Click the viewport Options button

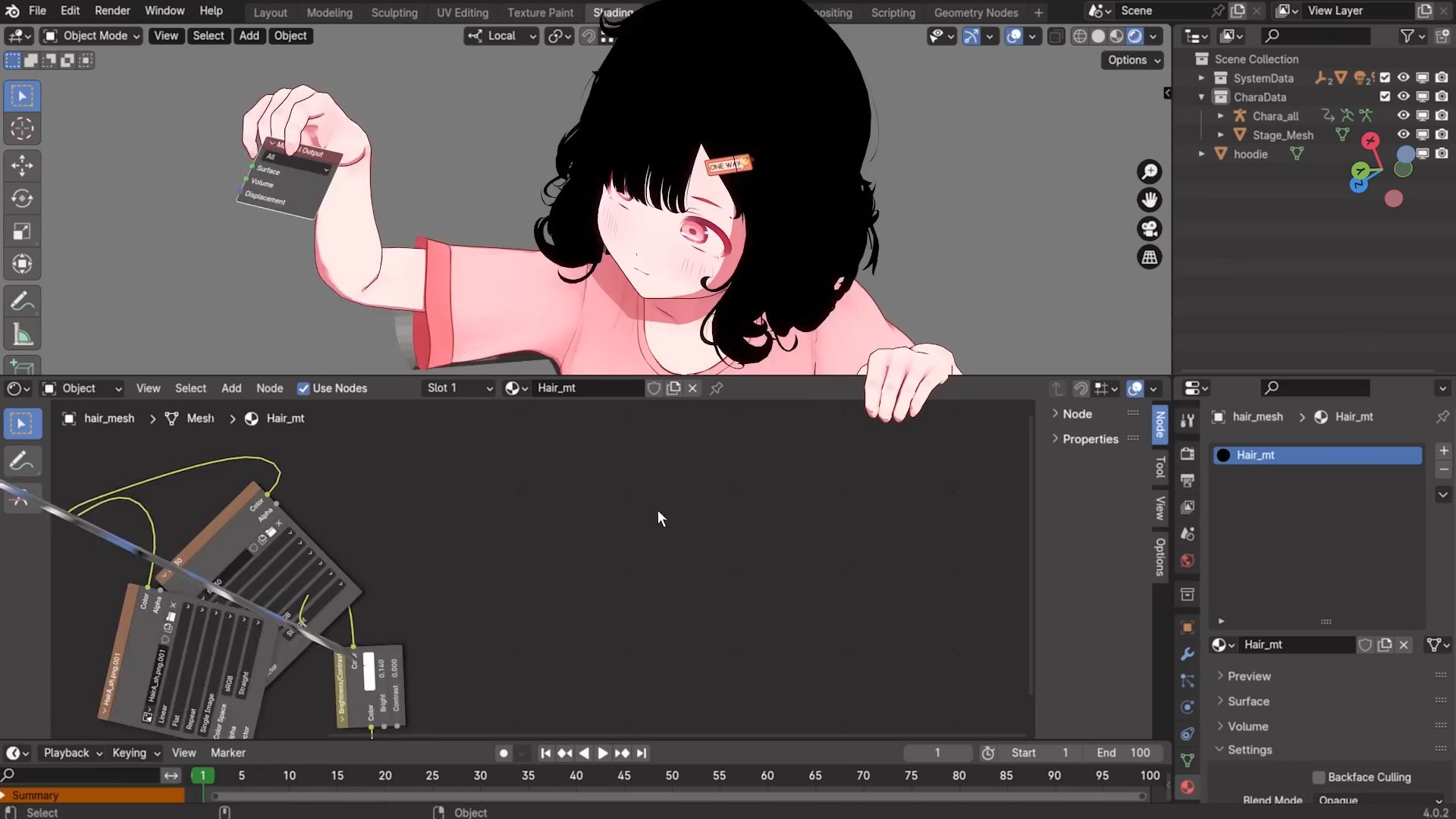[x=1132, y=60]
